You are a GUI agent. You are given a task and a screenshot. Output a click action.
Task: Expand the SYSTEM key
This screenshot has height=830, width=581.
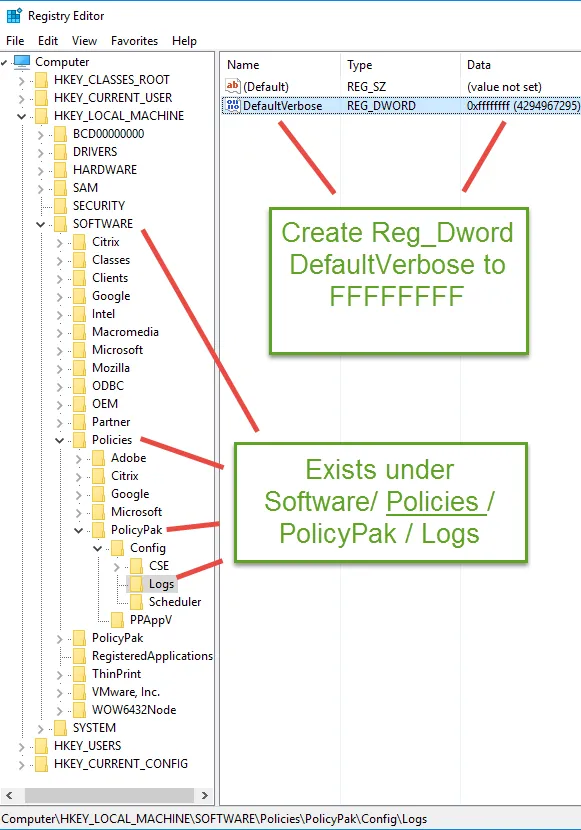(40, 729)
